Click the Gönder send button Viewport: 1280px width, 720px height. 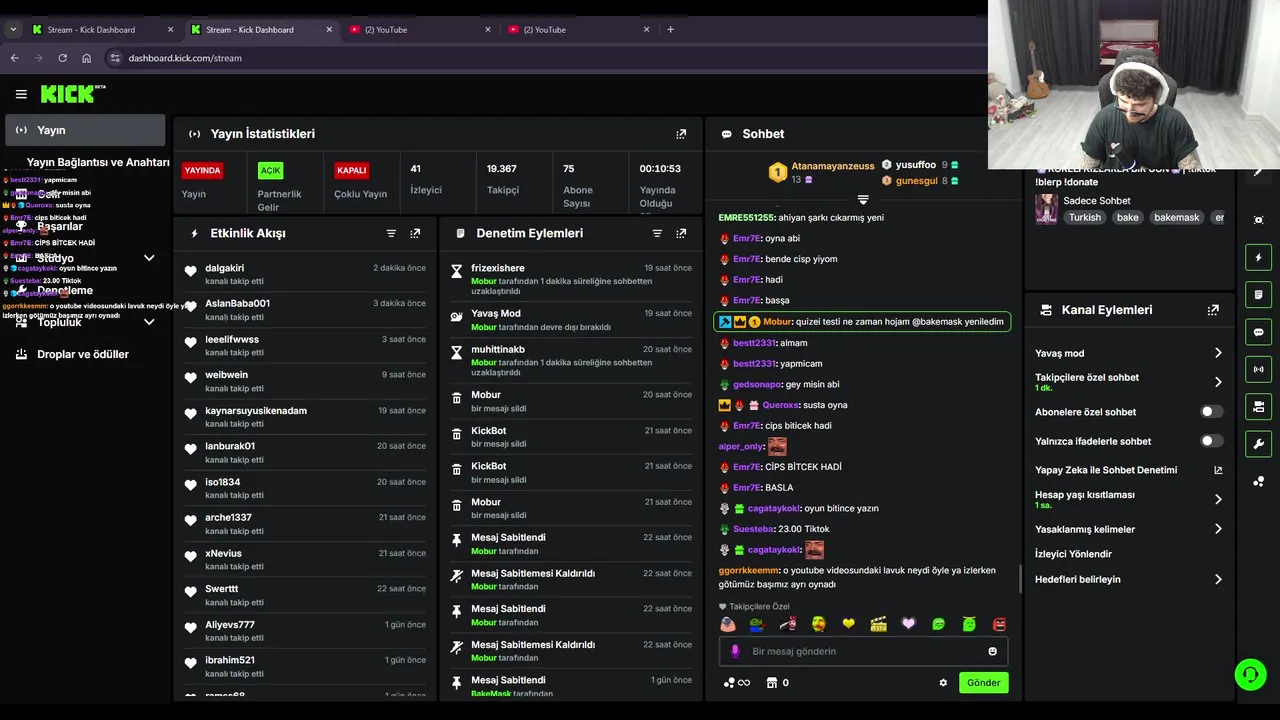983,683
